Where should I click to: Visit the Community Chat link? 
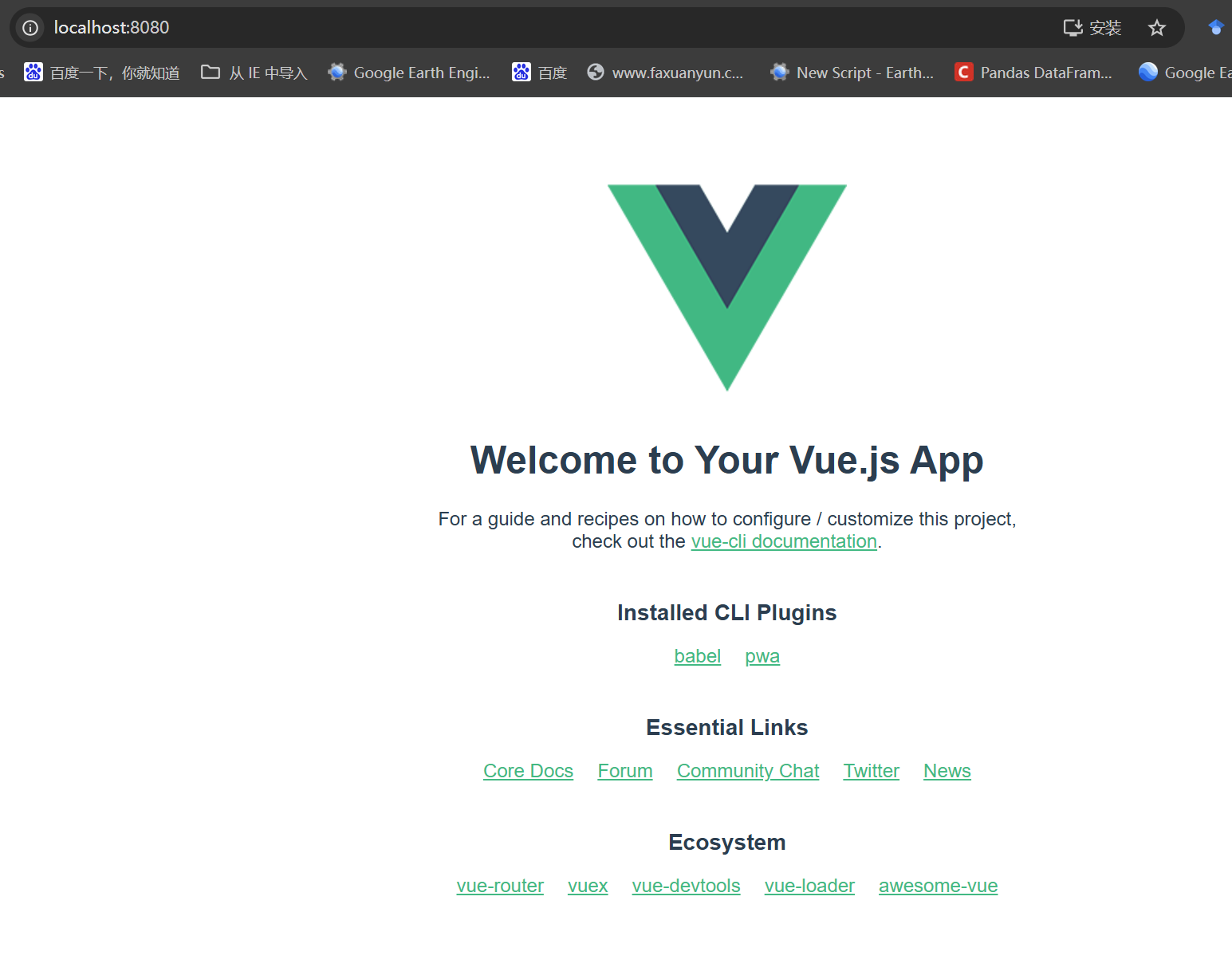point(748,771)
